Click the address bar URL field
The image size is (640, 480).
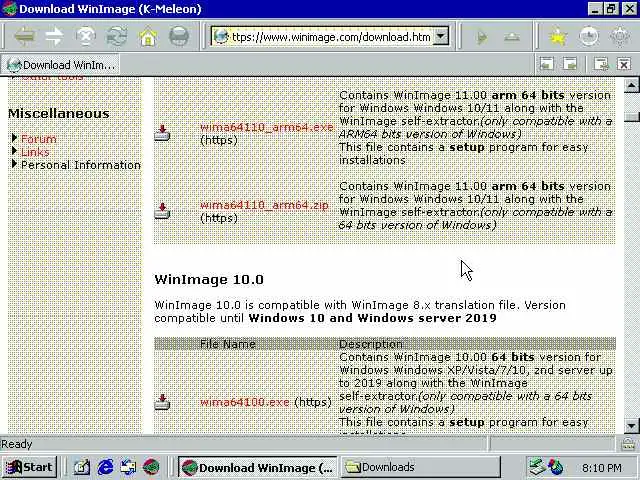(x=331, y=37)
